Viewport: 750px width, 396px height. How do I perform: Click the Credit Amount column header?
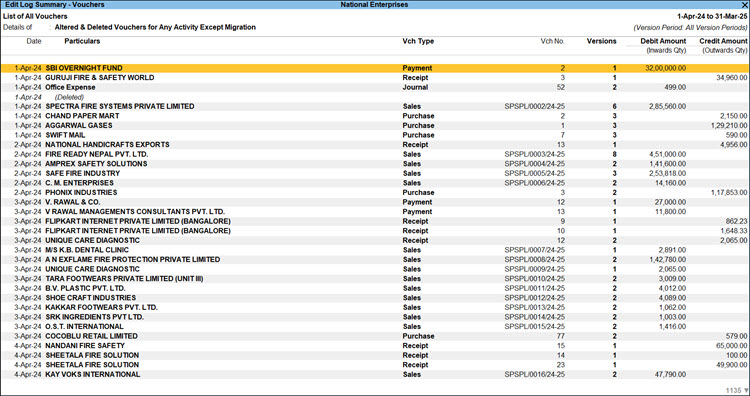[723, 41]
